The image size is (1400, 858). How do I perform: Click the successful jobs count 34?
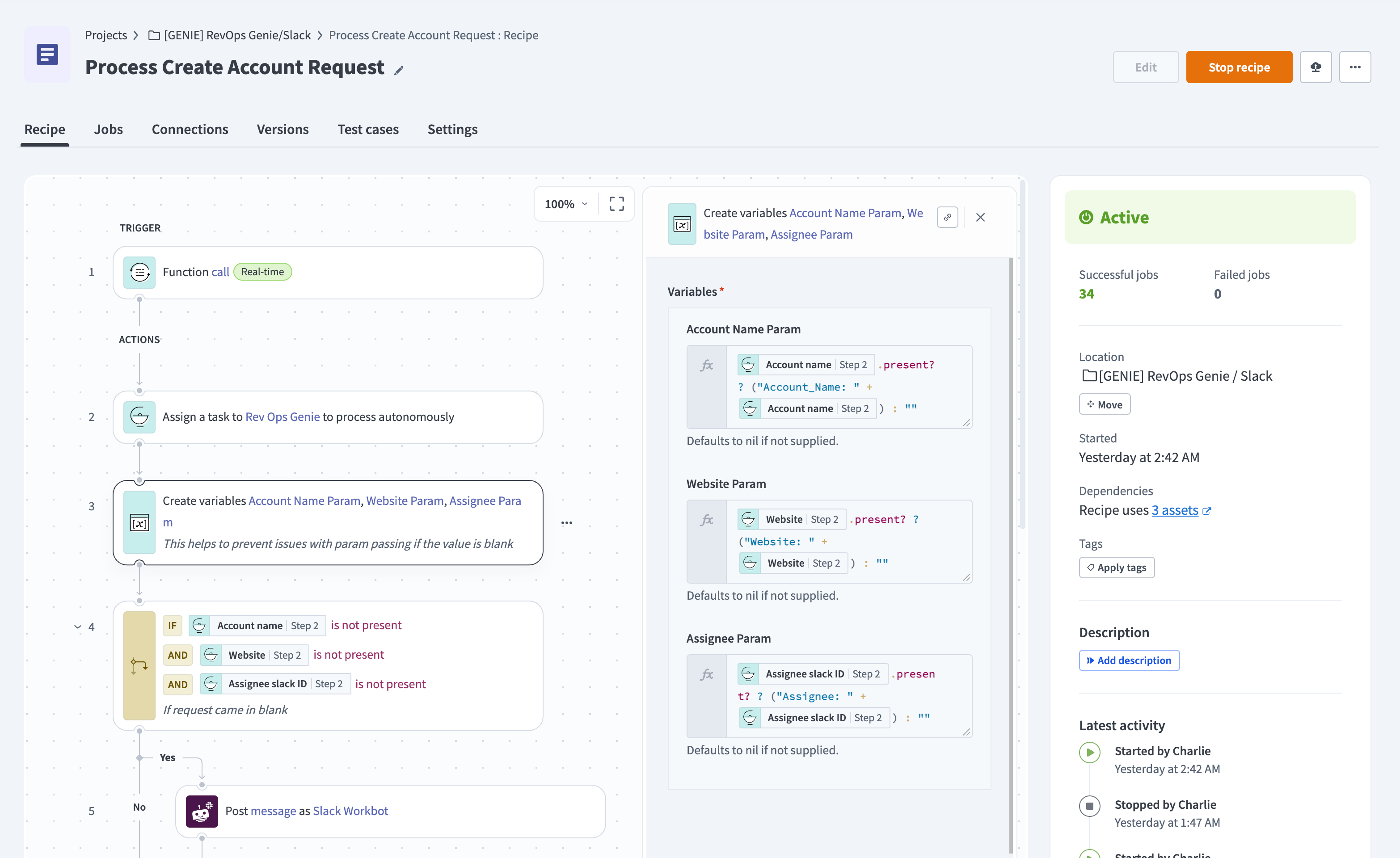tap(1086, 294)
